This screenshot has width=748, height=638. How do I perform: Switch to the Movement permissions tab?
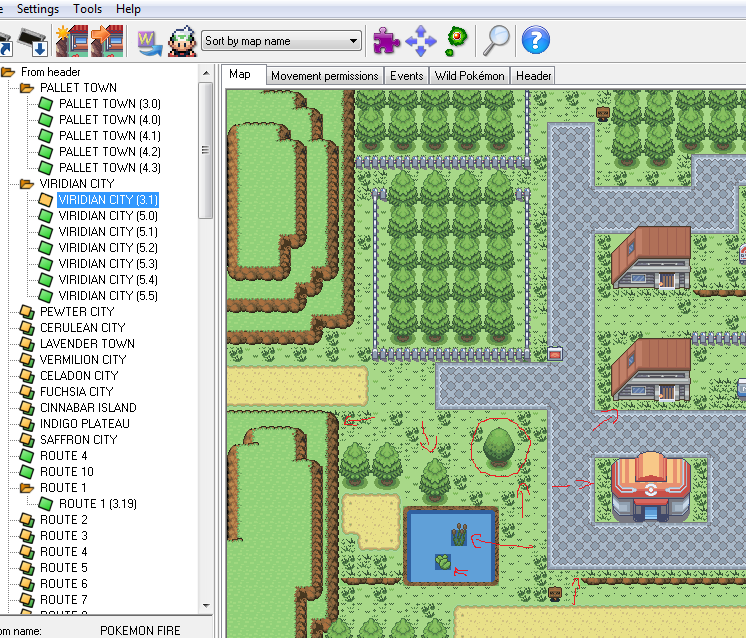click(x=324, y=76)
